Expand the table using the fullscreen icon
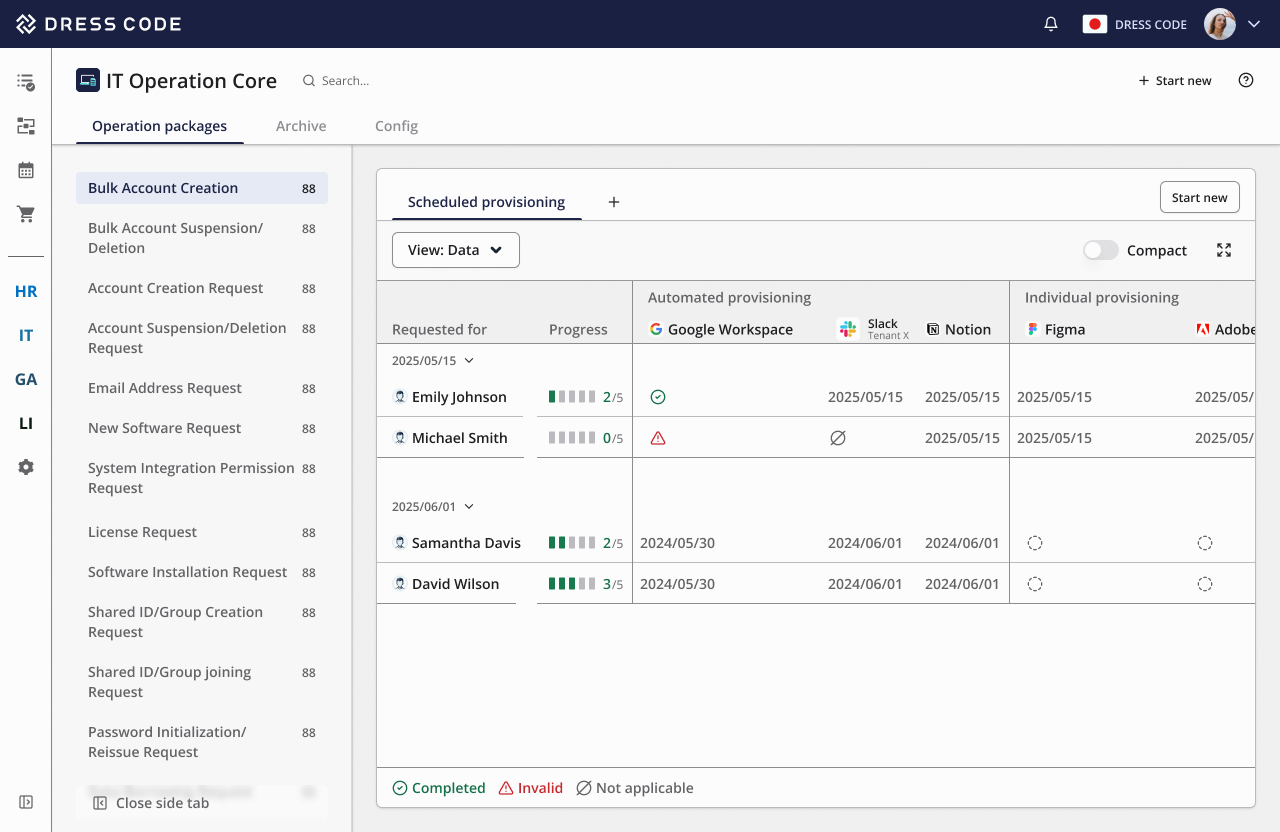 [x=1224, y=250]
